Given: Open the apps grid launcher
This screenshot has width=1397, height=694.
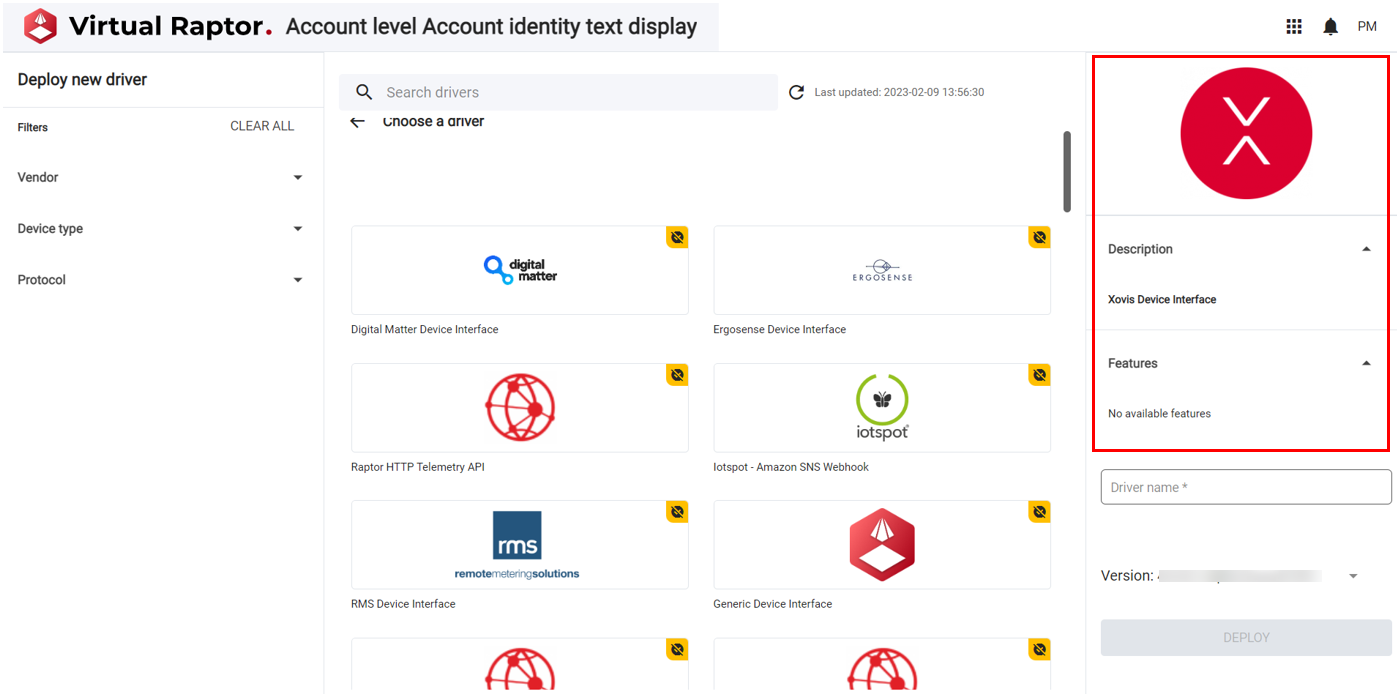Looking at the screenshot, I should pyautogui.click(x=1293, y=26).
